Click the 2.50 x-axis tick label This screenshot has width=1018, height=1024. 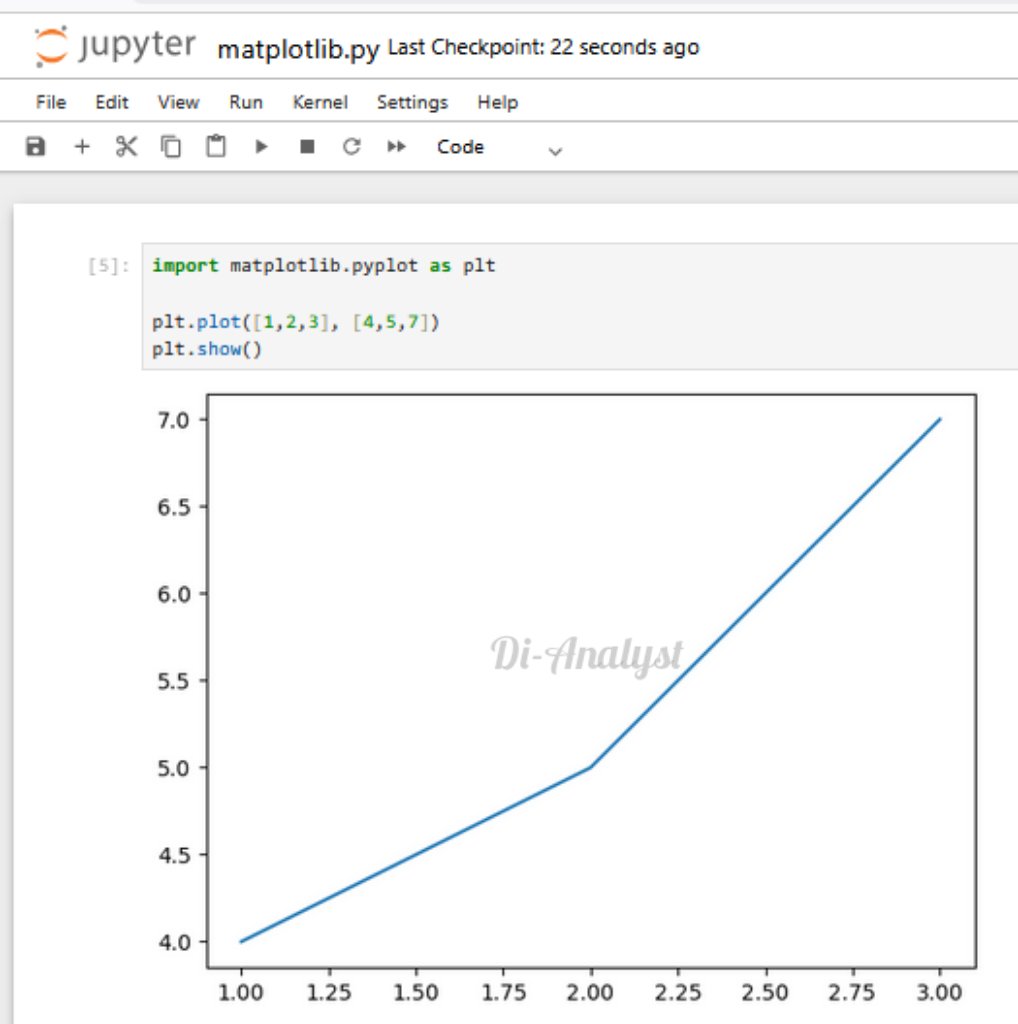765,993
